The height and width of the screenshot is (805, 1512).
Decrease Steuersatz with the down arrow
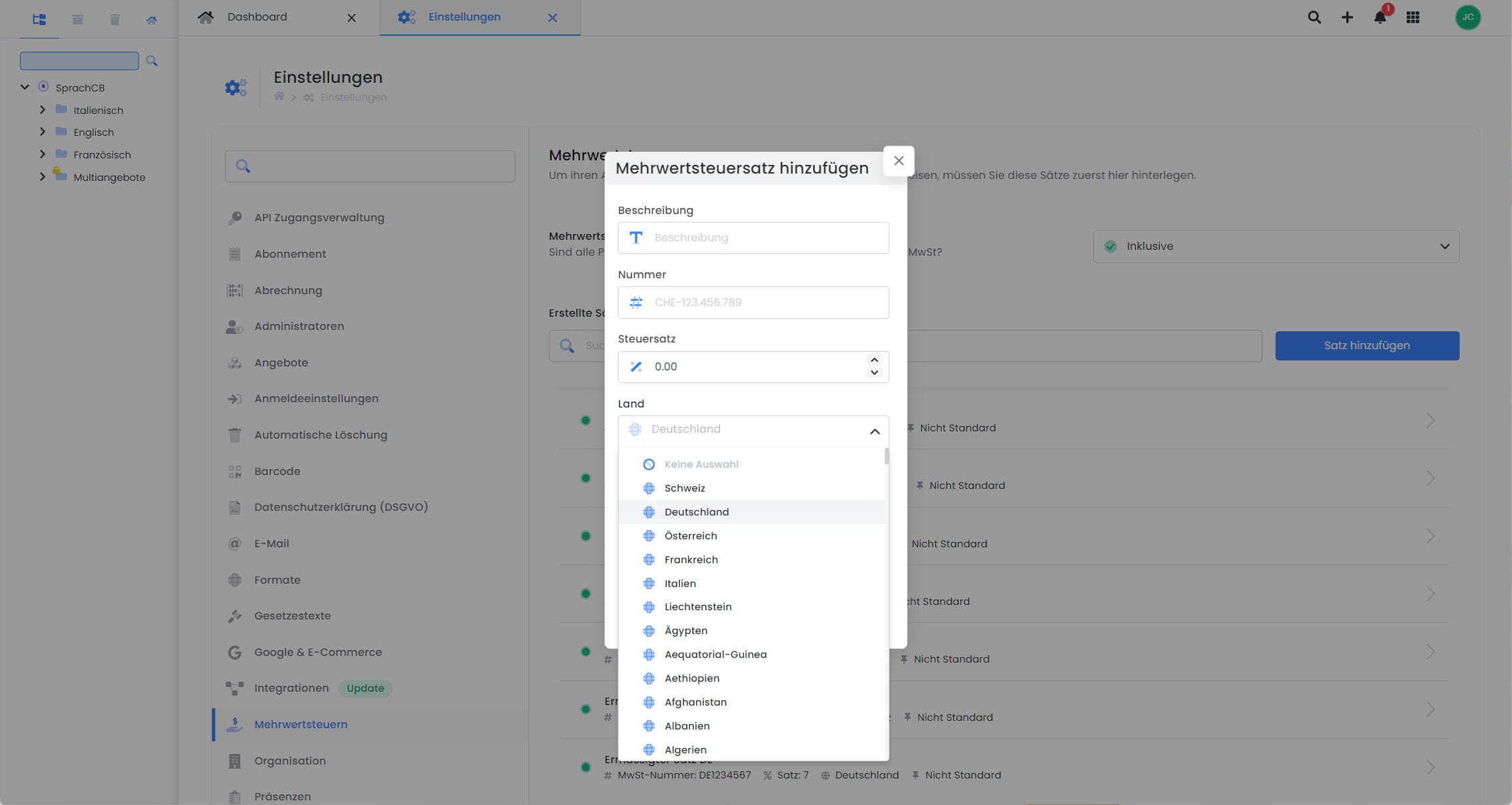click(x=874, y=373)
